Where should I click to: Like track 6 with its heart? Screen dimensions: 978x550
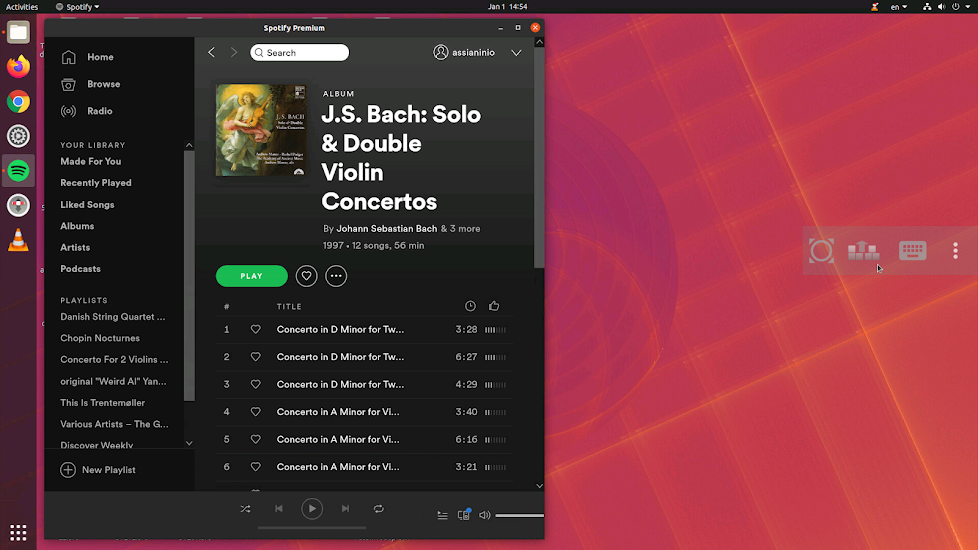(255, 466)
